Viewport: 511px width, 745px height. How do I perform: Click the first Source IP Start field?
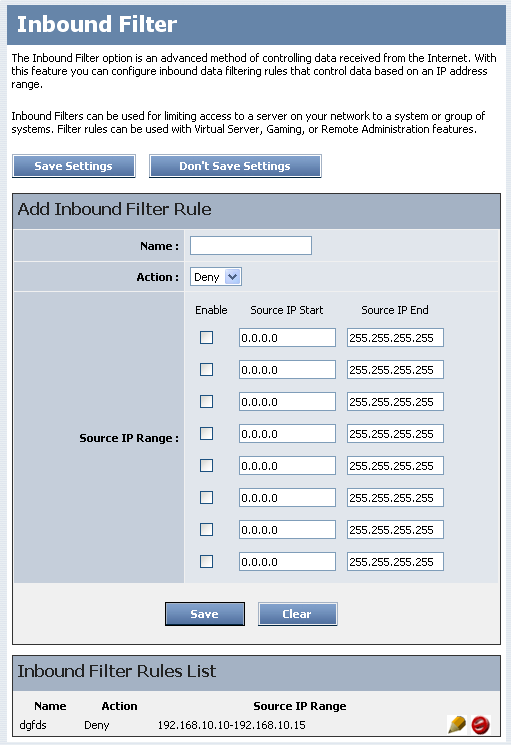pos(287,337)
